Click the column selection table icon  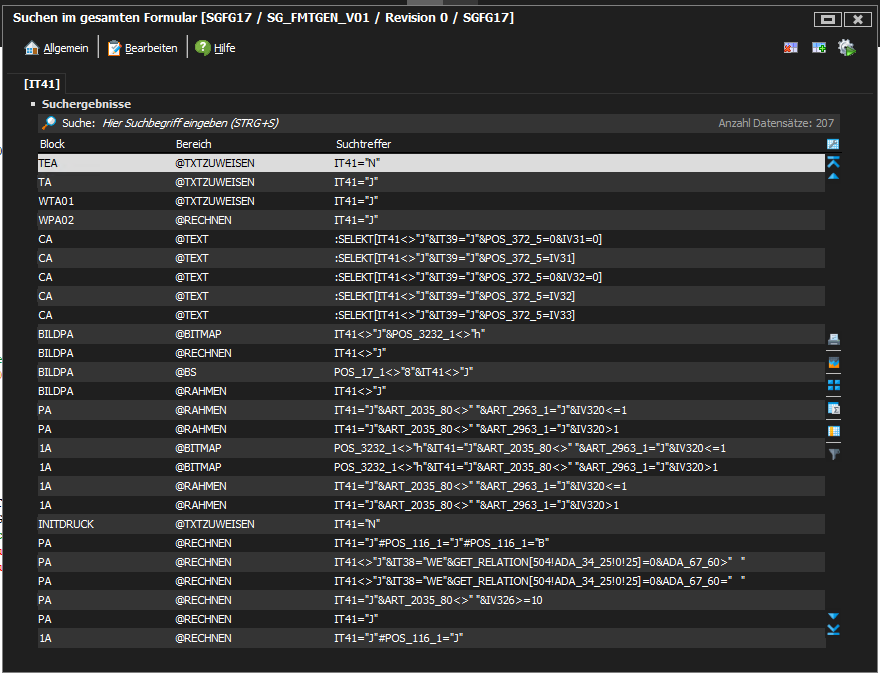click(833, 431)
